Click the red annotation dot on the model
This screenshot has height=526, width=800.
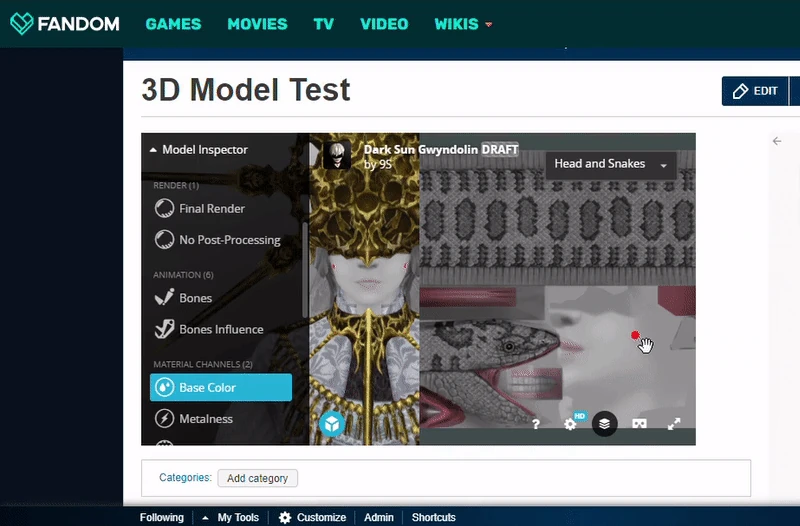click(x=635, y=335)
